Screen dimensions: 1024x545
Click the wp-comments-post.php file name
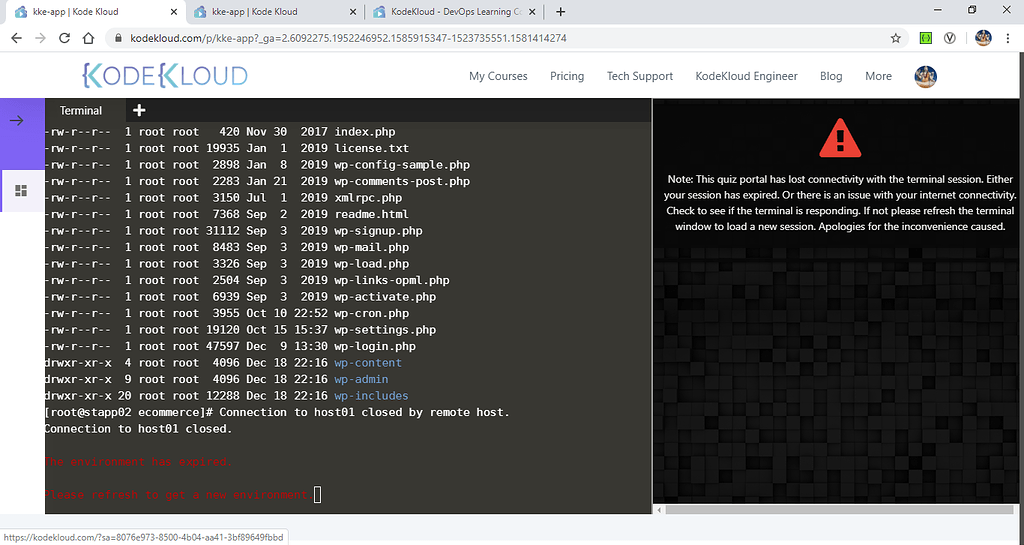402,181
